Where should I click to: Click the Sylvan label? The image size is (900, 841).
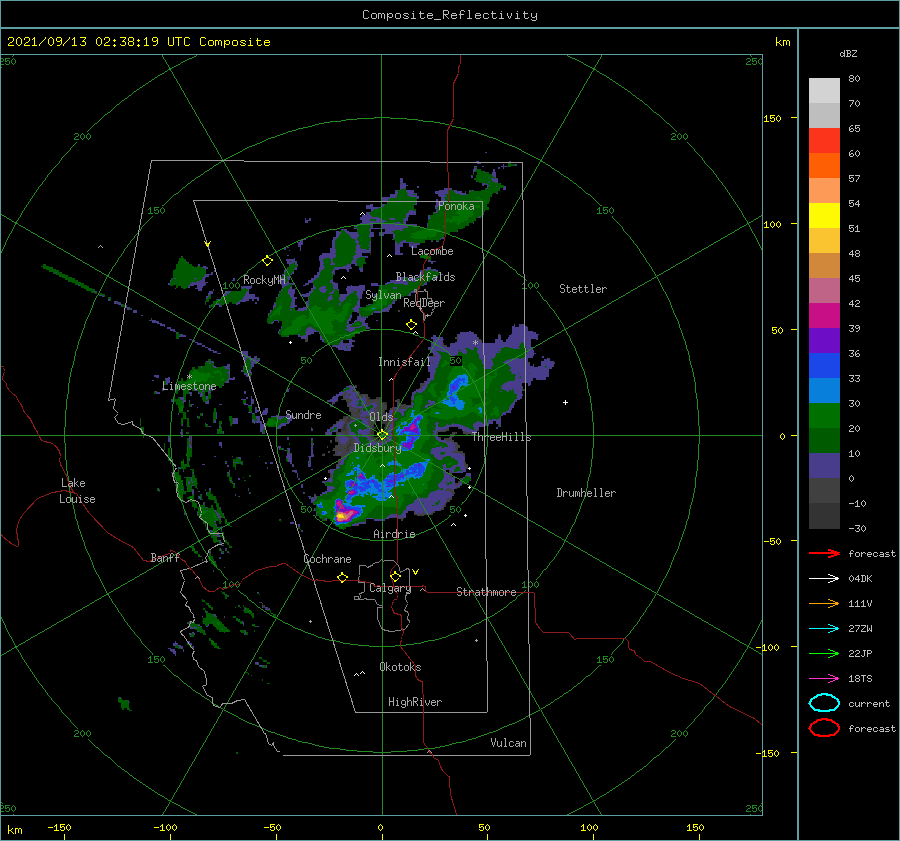[383, 295]
